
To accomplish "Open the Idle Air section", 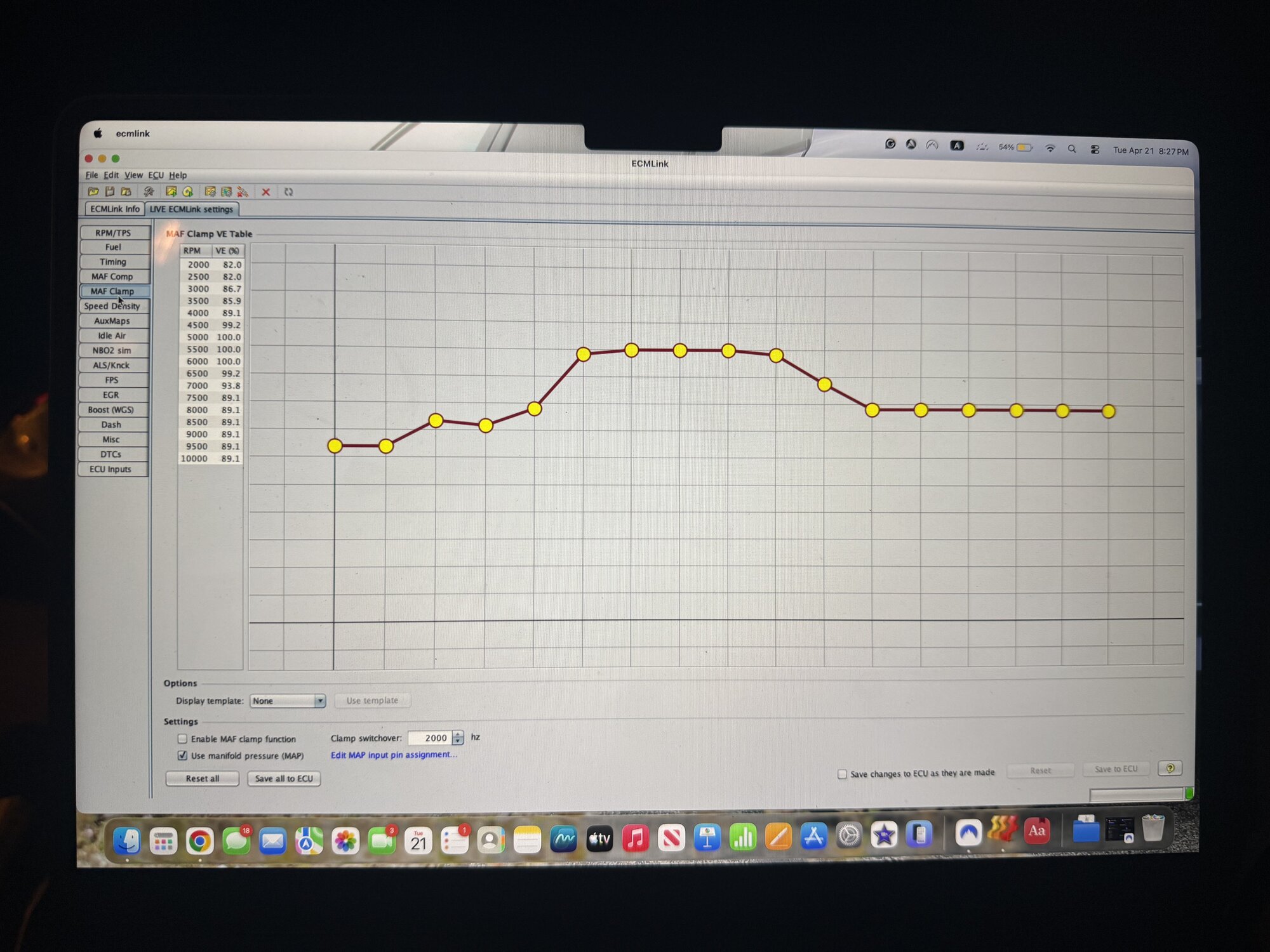I will pos(112,336).
